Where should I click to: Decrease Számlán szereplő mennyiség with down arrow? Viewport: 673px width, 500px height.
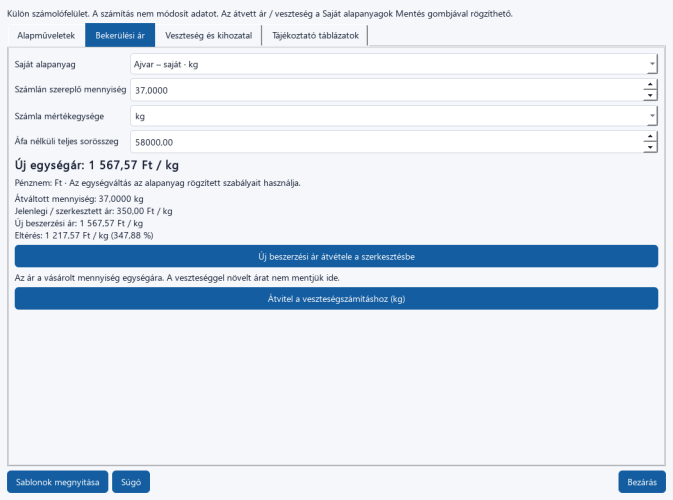650,95
